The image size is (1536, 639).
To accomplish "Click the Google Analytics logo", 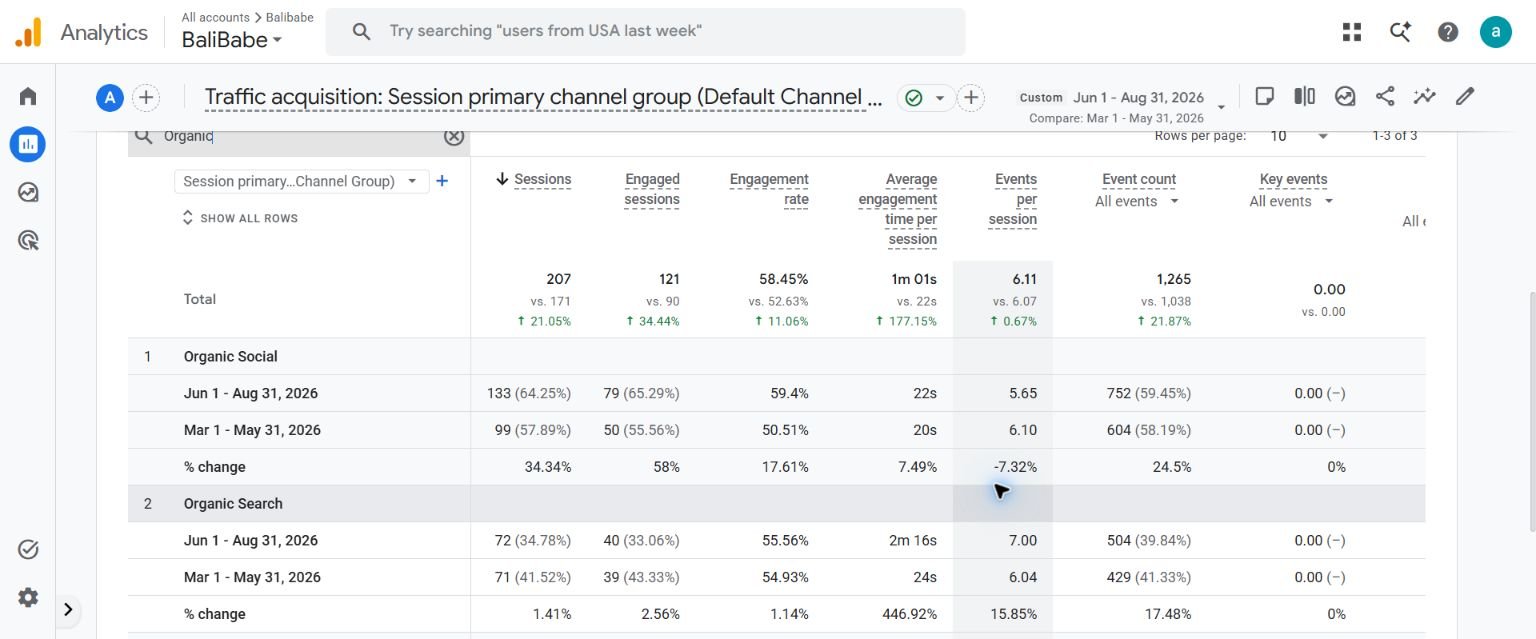I will [28, 32].
